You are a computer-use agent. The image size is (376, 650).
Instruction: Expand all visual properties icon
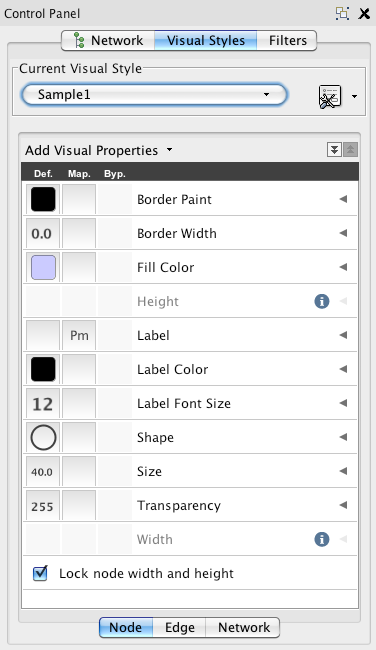(x=334, y=150)
